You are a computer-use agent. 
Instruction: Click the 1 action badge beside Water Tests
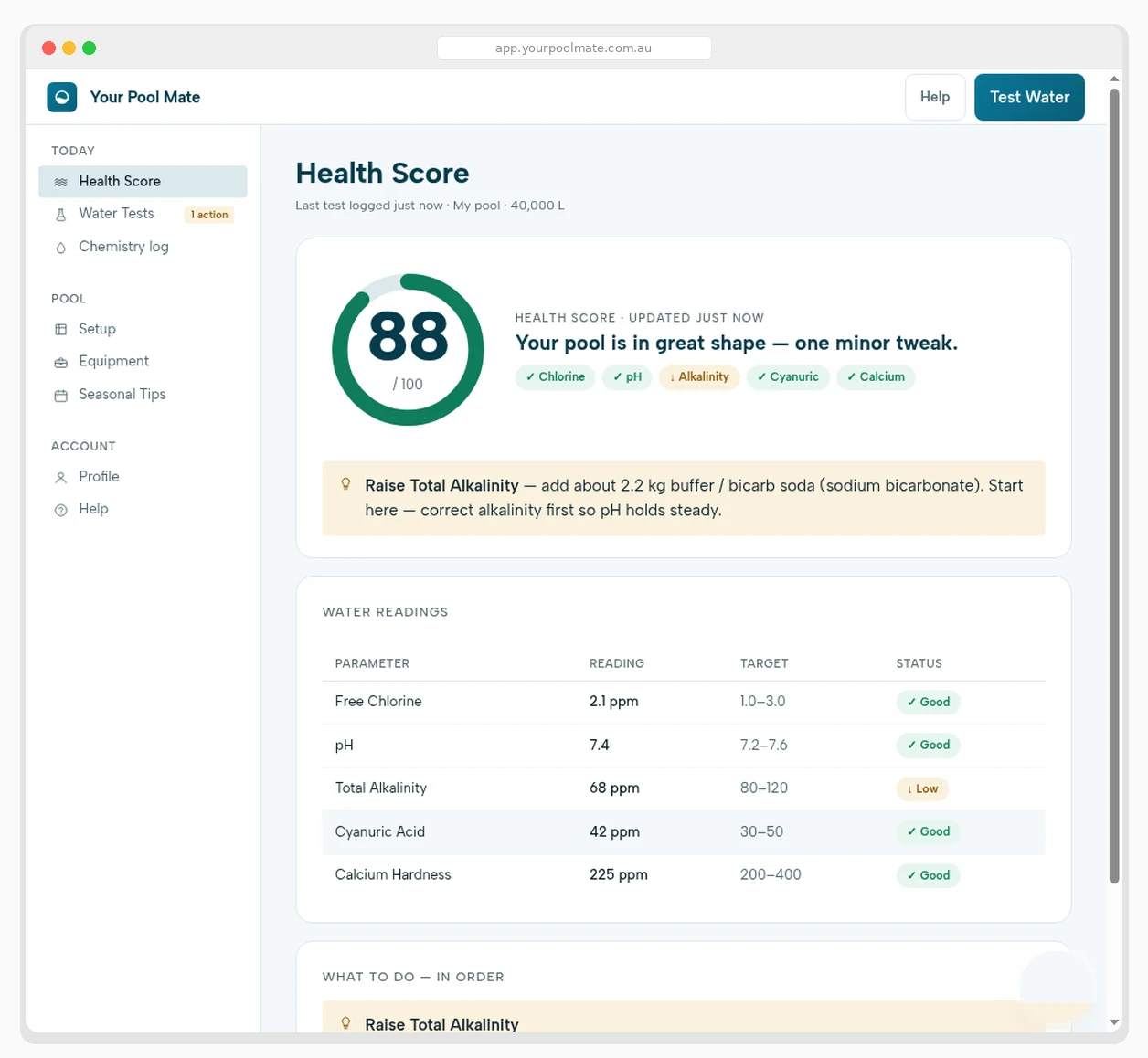209,215
